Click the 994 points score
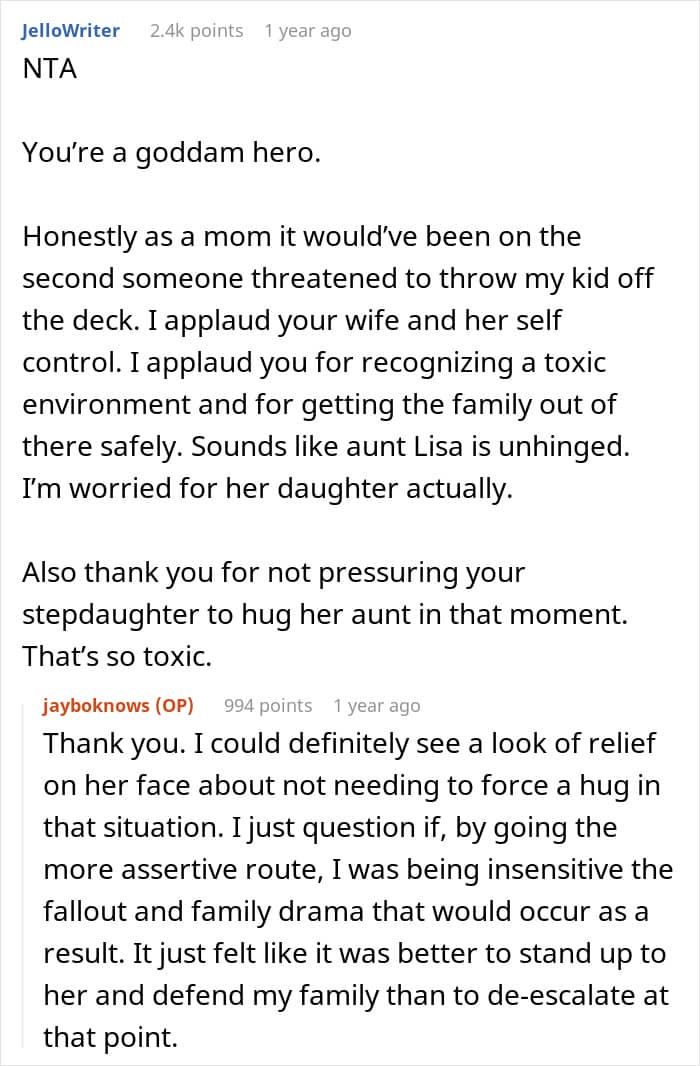This screenshot has height=1066, width=700. tap(268, 706)
